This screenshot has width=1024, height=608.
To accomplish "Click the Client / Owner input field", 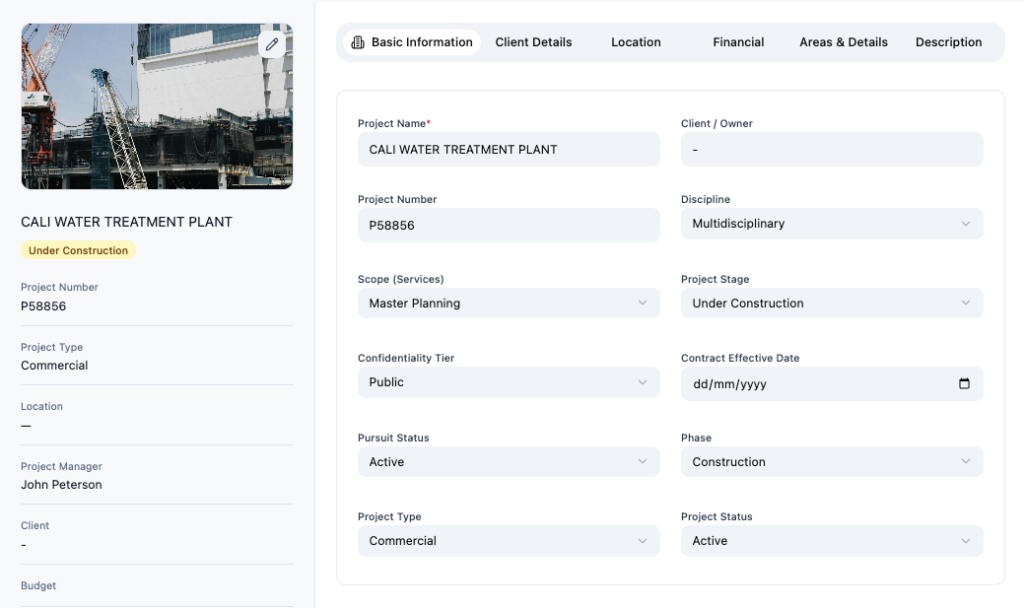I will [831, 150].
